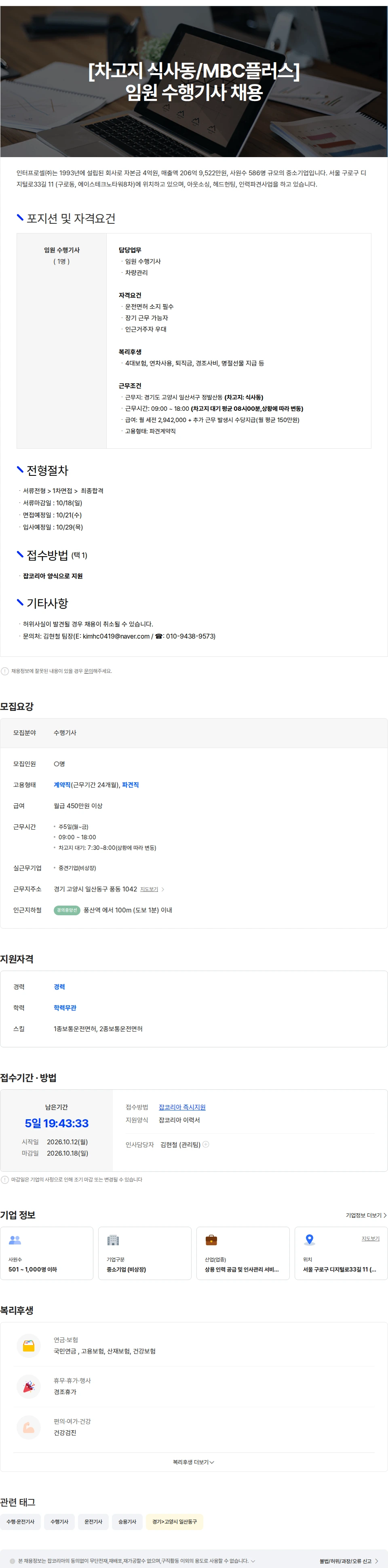
Task: Click the chevron next to work address map link
Action: [162, 889]
